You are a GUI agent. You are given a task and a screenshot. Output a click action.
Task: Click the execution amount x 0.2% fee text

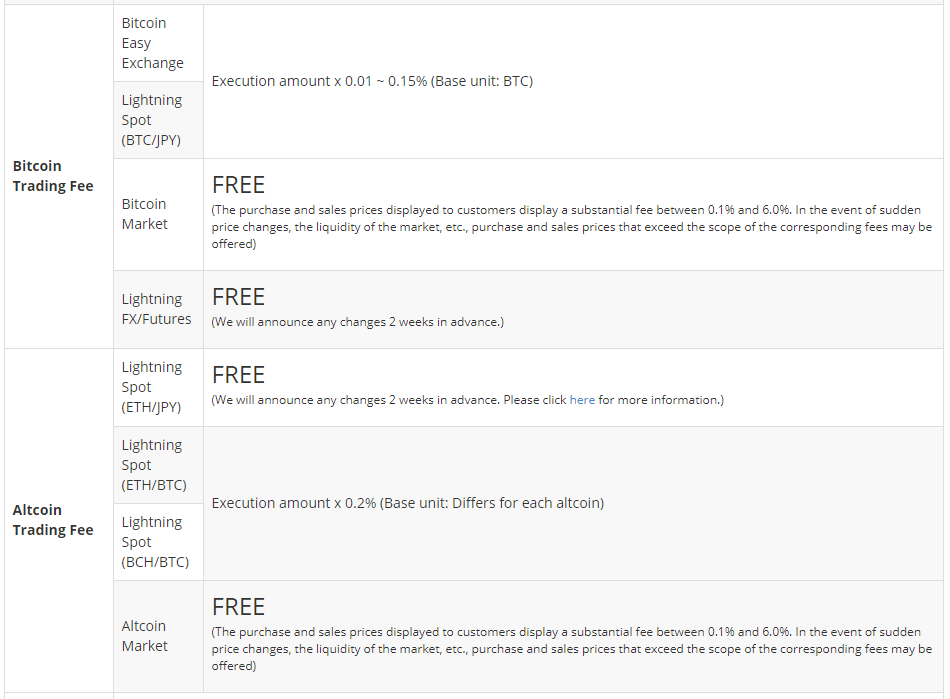tap(407, 503)
